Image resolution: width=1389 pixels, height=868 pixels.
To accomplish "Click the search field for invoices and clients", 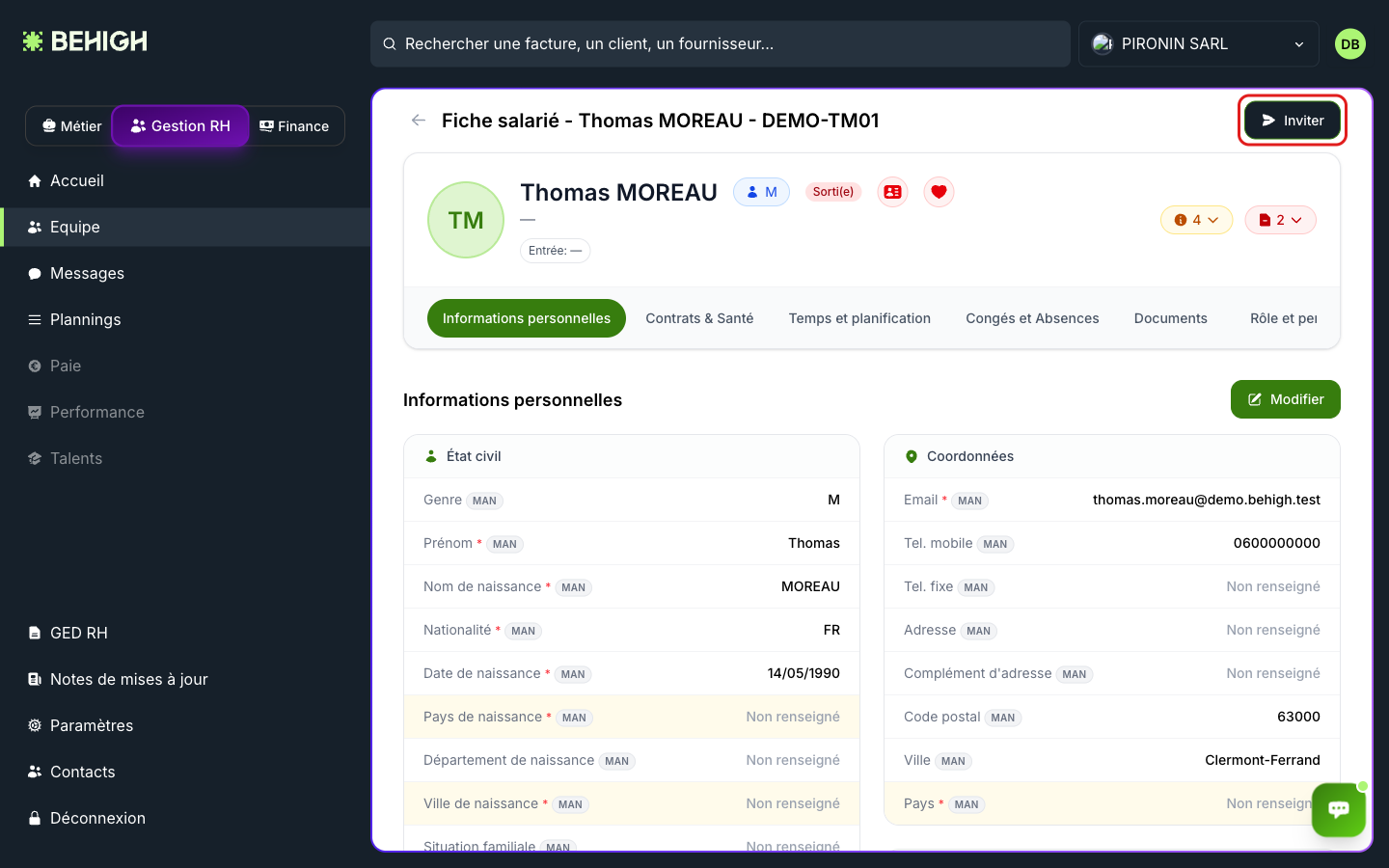I will point(721,43).
